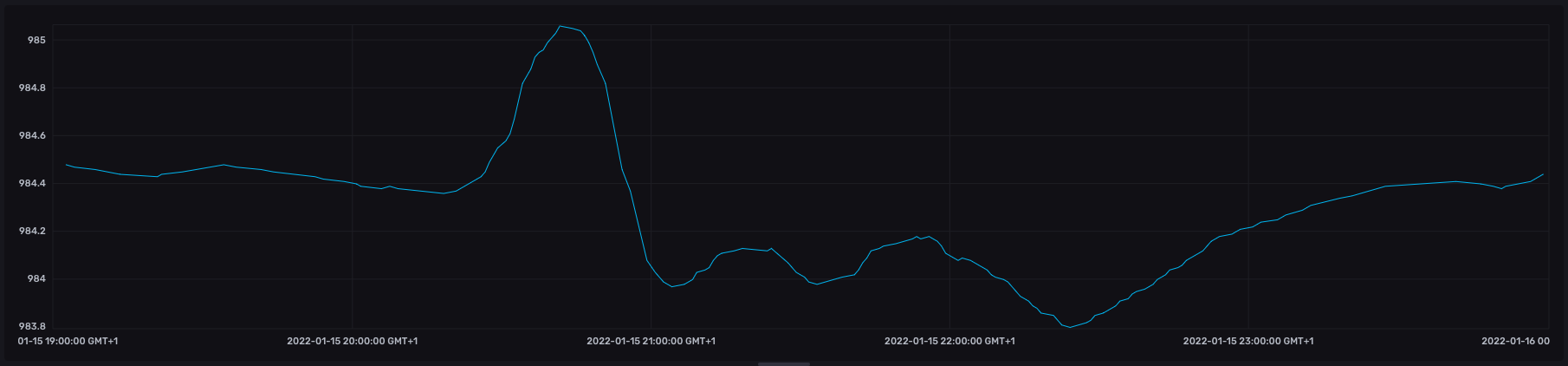
Task: Click the 20:00:00 GMT+1 time label
Action: click(x=352, y=342)
